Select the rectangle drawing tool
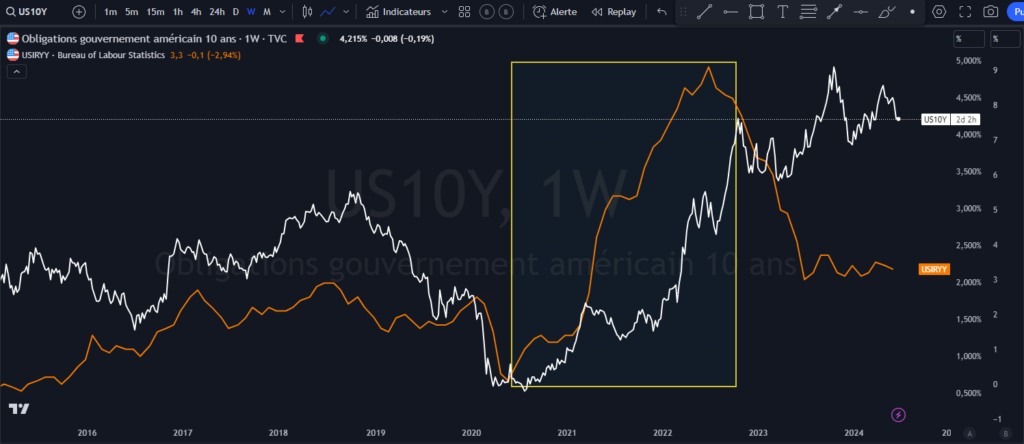The image size is (1024, 444). 756,12
